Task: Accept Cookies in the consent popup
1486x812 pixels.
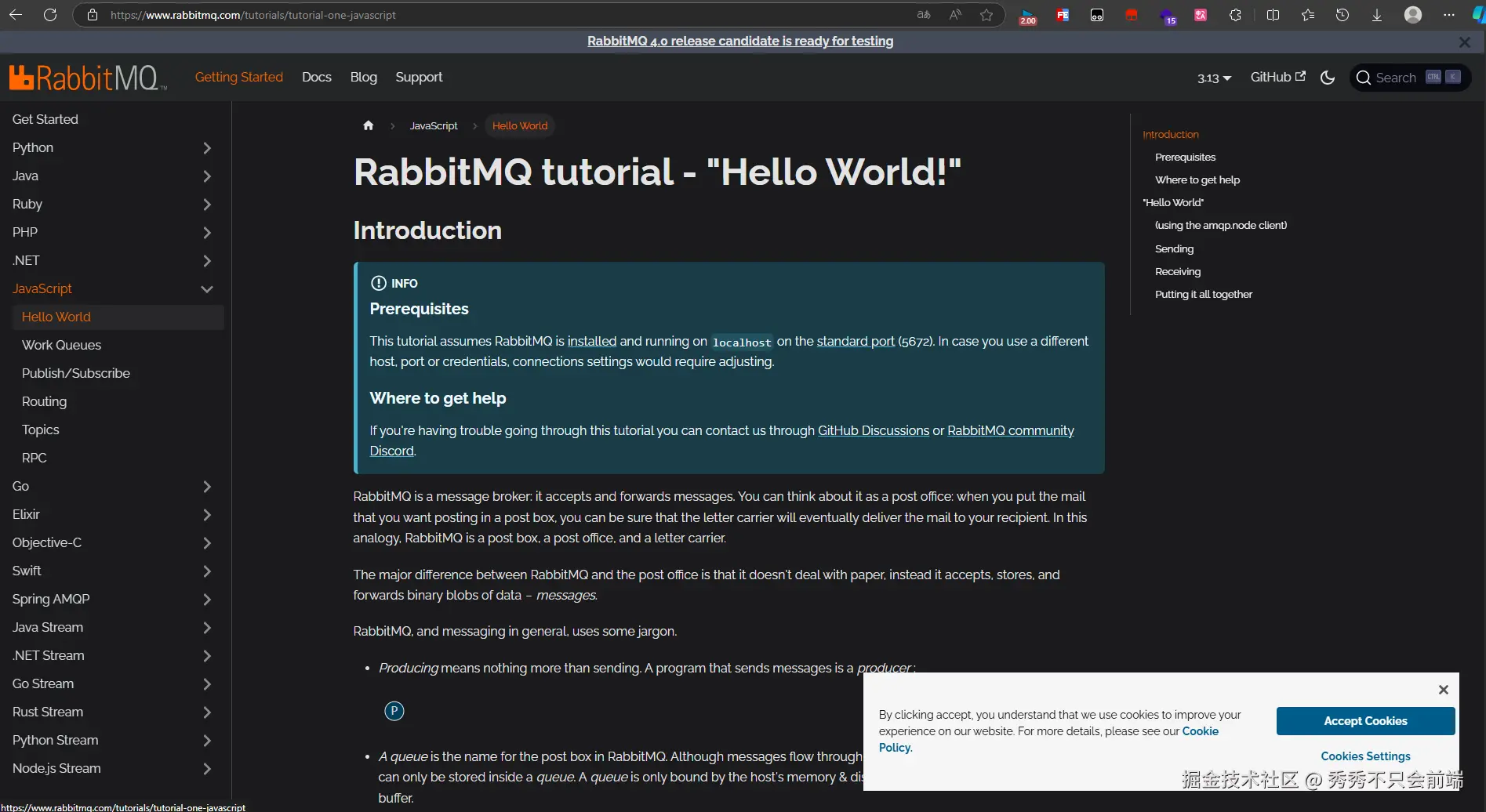Action: (1365, 721)
